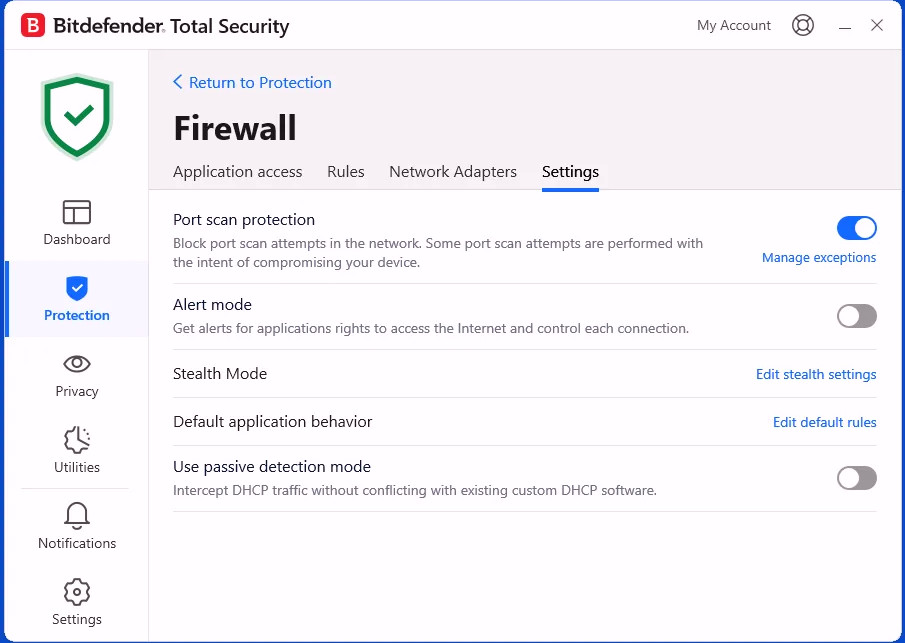Click the Bitdefender red B logo

point(33,26)
